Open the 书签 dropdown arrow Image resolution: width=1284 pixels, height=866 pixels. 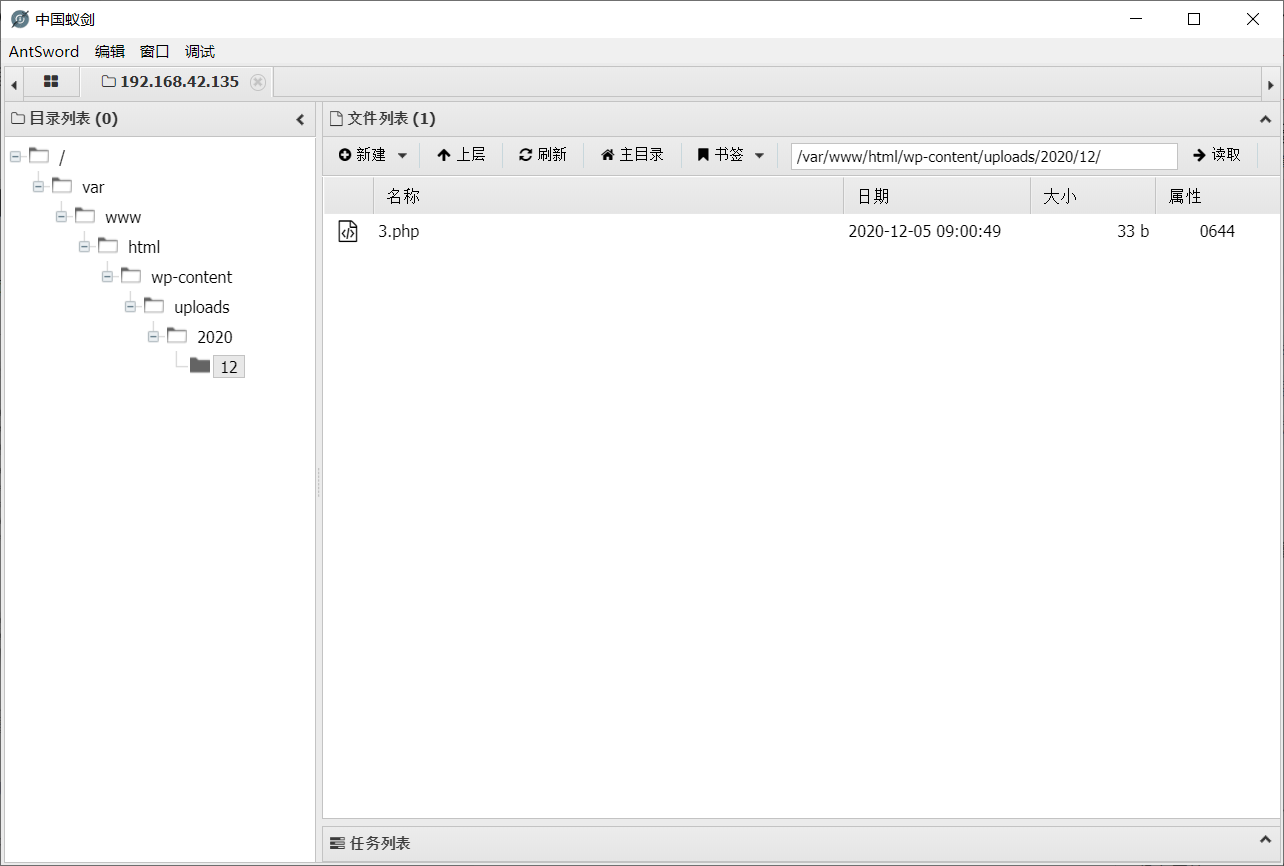(758, 155)
